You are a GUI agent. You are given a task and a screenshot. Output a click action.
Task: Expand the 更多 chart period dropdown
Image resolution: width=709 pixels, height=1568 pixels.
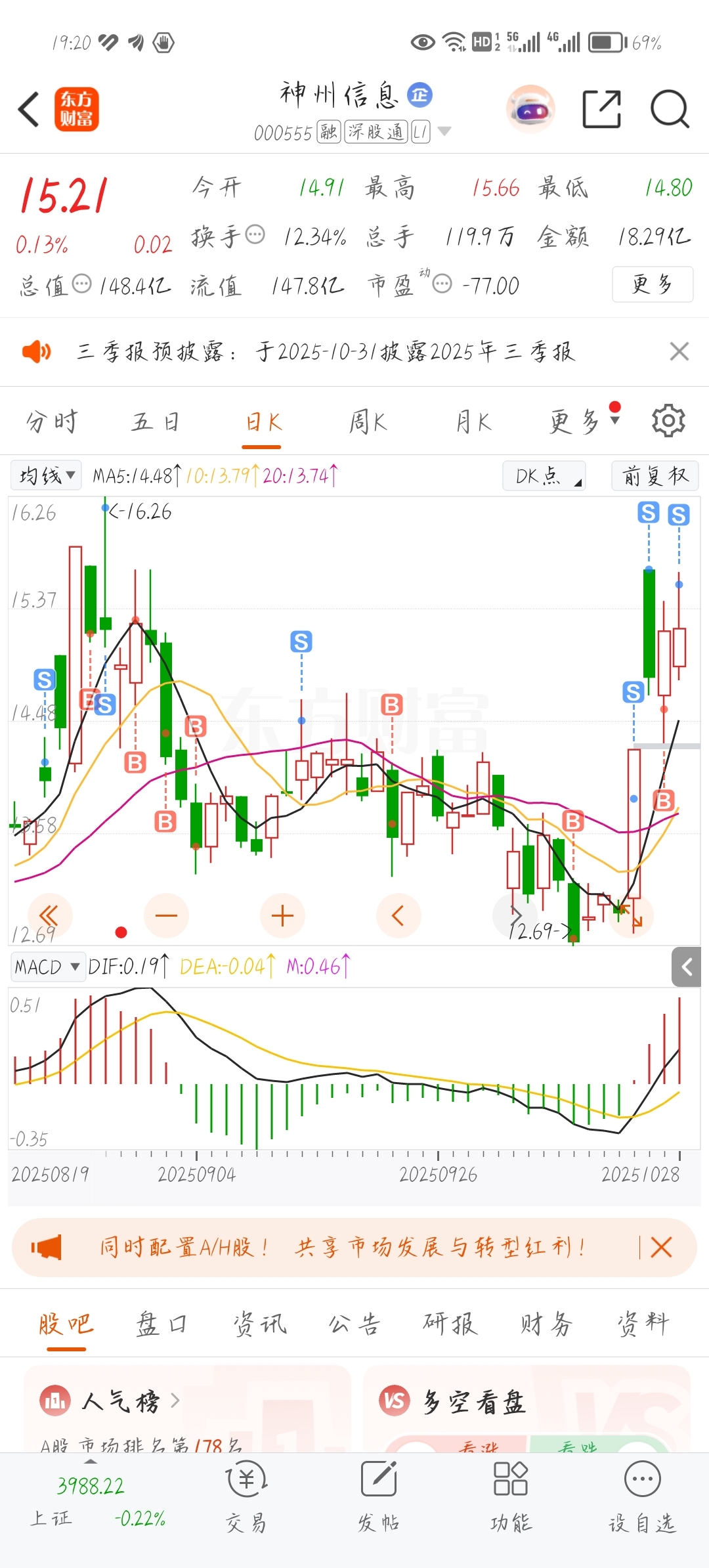[x=584, y=422]
